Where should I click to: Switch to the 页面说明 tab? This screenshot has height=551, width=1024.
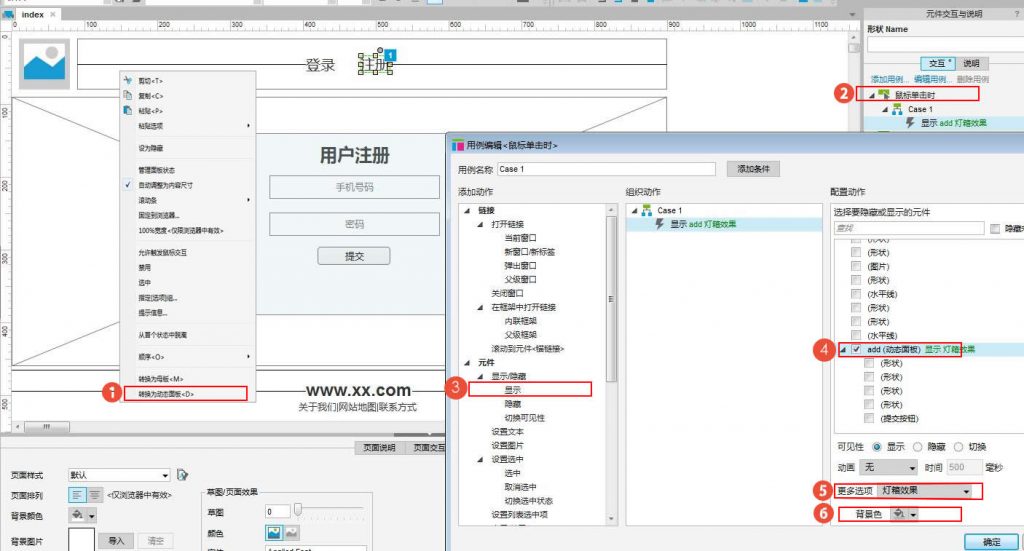[379, 447]
